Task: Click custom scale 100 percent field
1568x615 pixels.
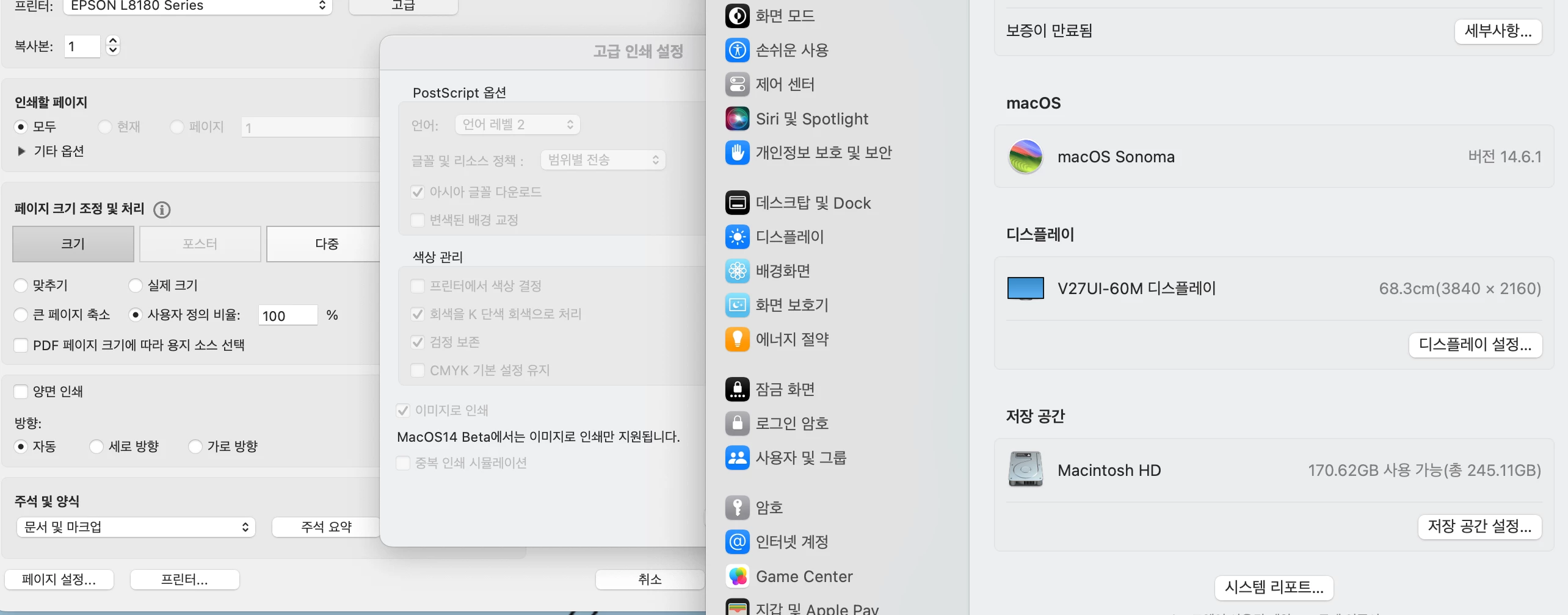Action: (288, 315)
